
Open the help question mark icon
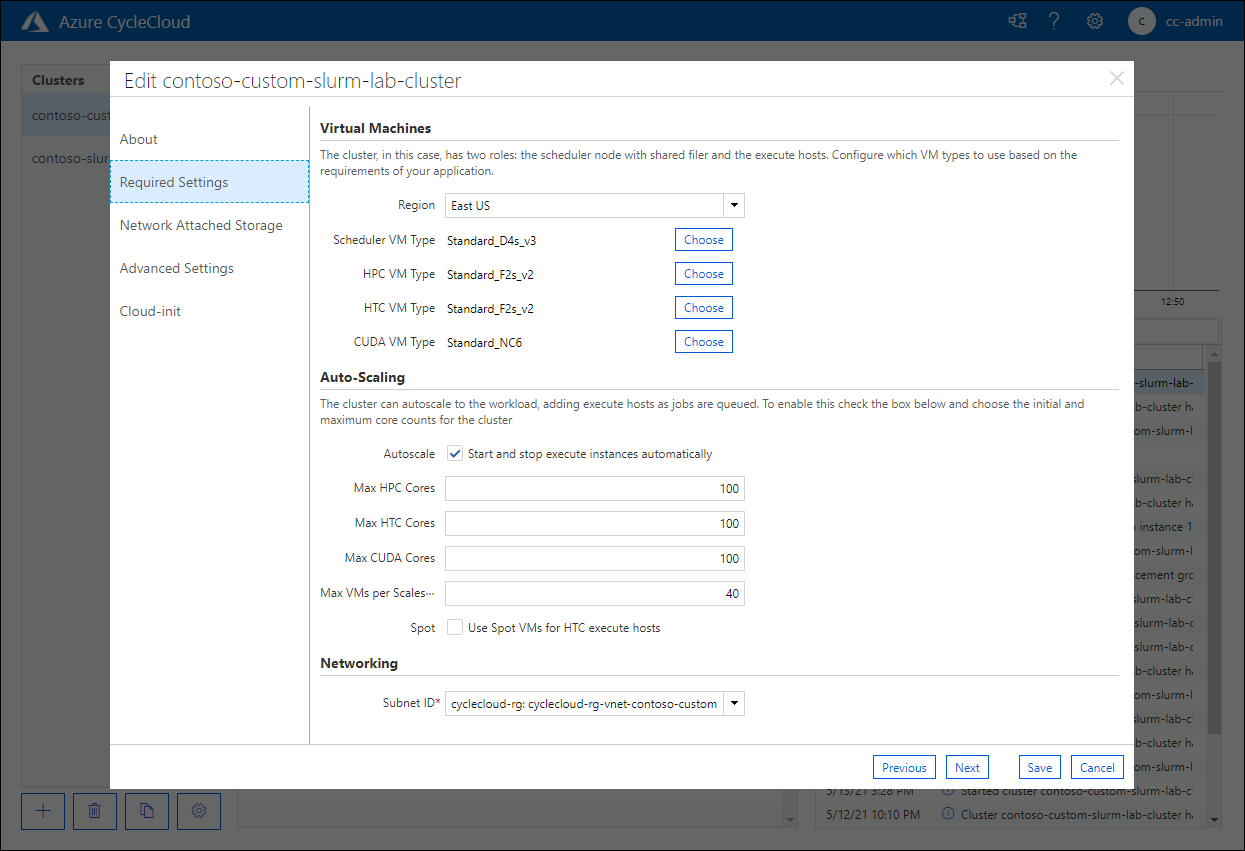point(1054,21)
